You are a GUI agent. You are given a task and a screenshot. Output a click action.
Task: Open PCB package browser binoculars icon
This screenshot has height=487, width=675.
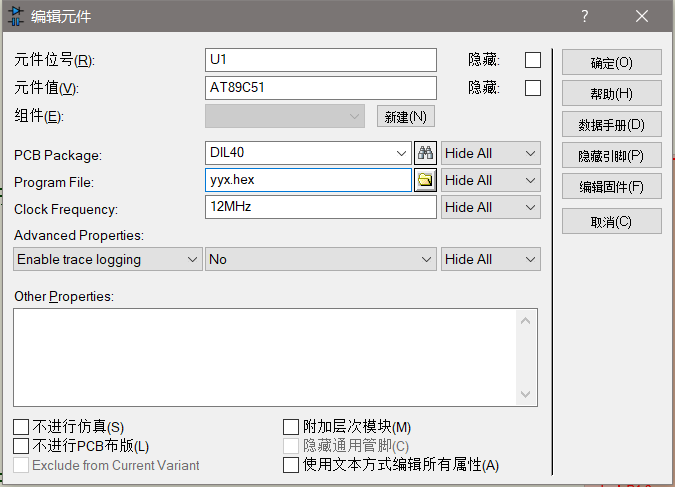tap(425, 153)
